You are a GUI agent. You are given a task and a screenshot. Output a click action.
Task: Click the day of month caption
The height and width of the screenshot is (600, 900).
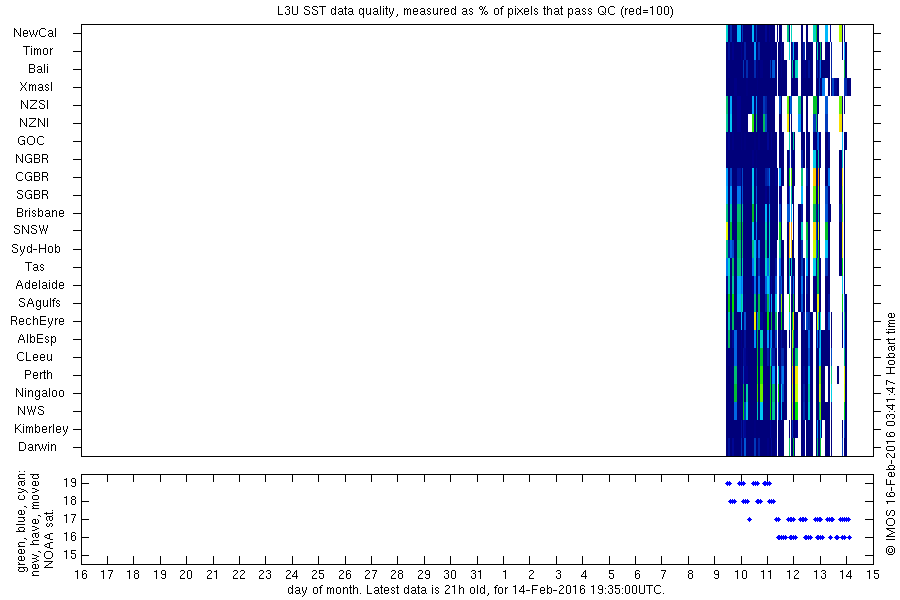click(476, 590)
